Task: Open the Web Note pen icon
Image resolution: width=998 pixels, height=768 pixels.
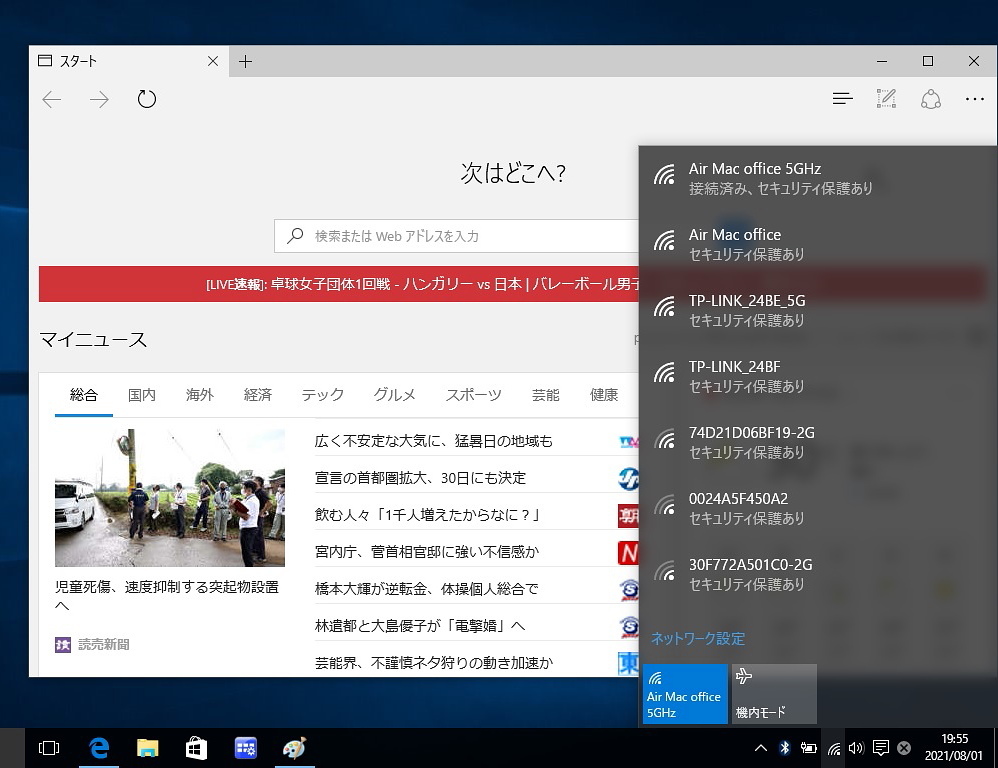Action: (886, 99)
